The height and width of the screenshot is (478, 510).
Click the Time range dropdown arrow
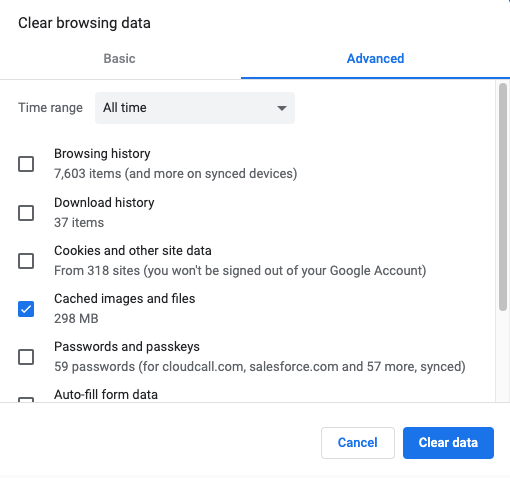tap(282, 108)
